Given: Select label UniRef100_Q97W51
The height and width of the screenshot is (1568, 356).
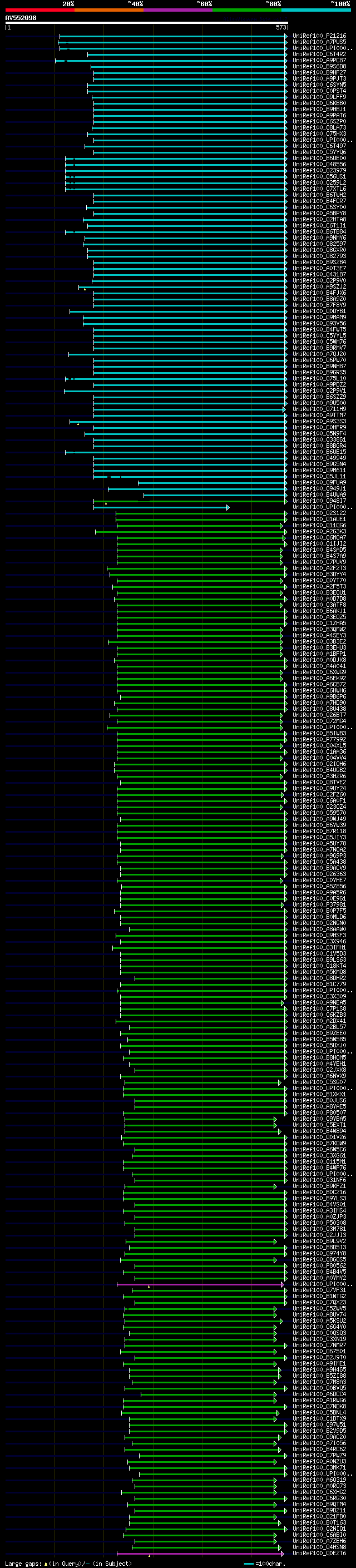Looking at the screenshot, I should (x=319, y=1424).
